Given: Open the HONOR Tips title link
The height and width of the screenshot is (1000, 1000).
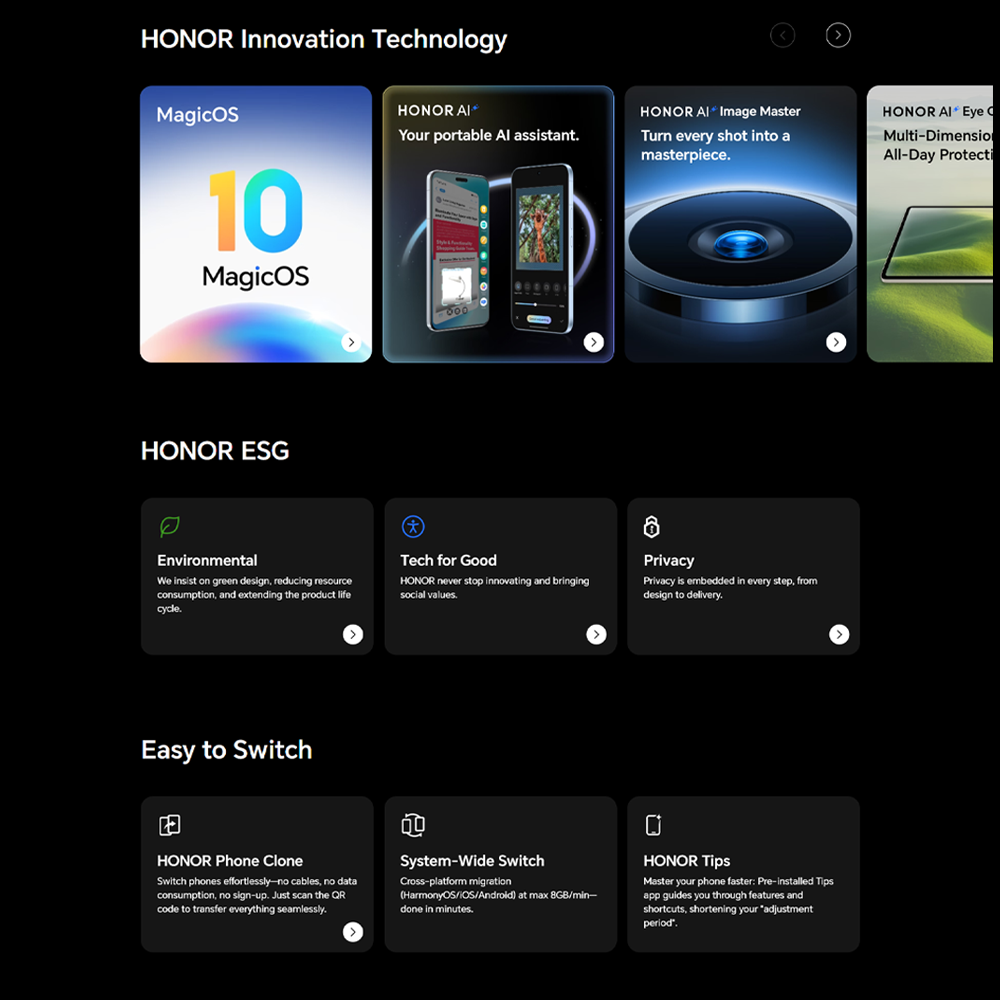Looking at the screenshot, I should (686, 861).
